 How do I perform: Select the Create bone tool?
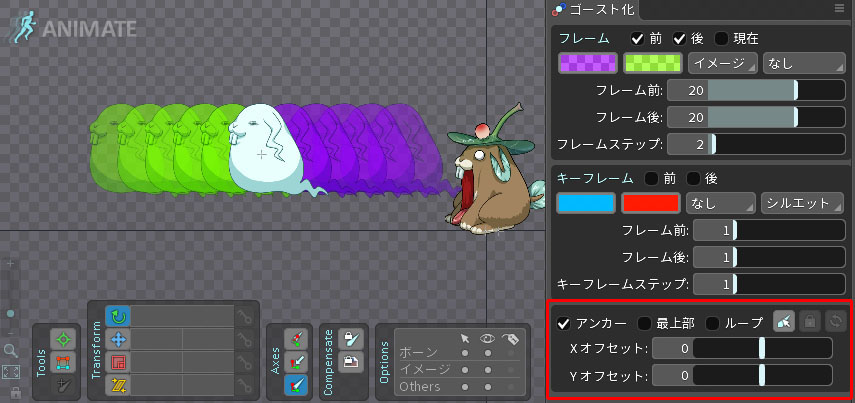(63, 384)
